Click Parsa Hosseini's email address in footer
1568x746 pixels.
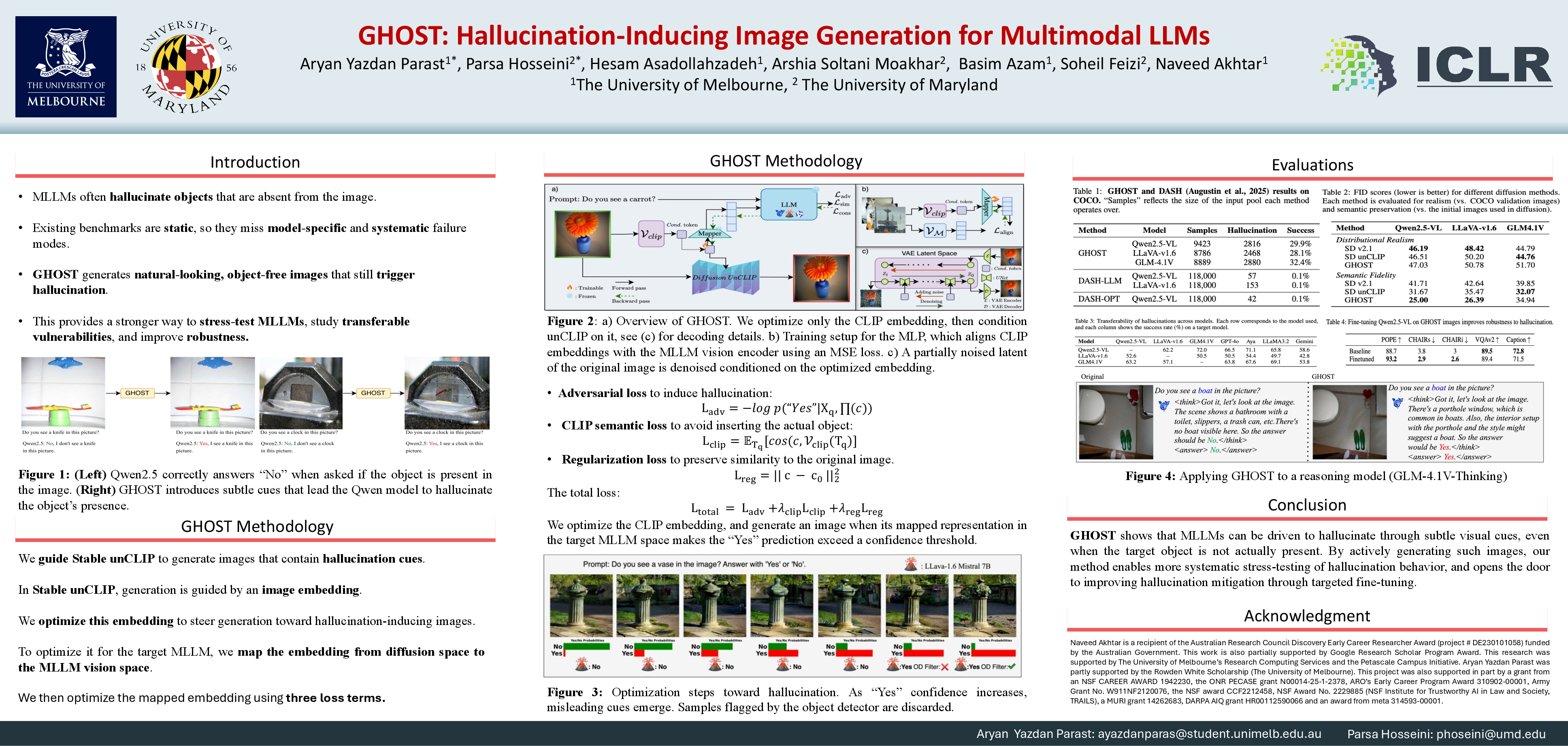1491,734
